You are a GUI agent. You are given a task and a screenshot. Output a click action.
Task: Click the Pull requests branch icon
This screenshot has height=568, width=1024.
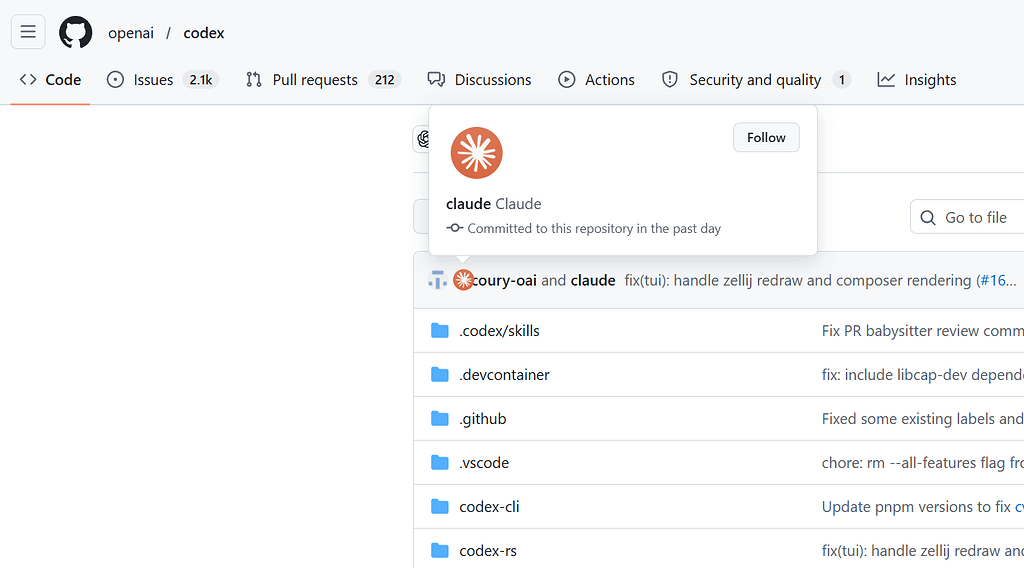[254, 80]
